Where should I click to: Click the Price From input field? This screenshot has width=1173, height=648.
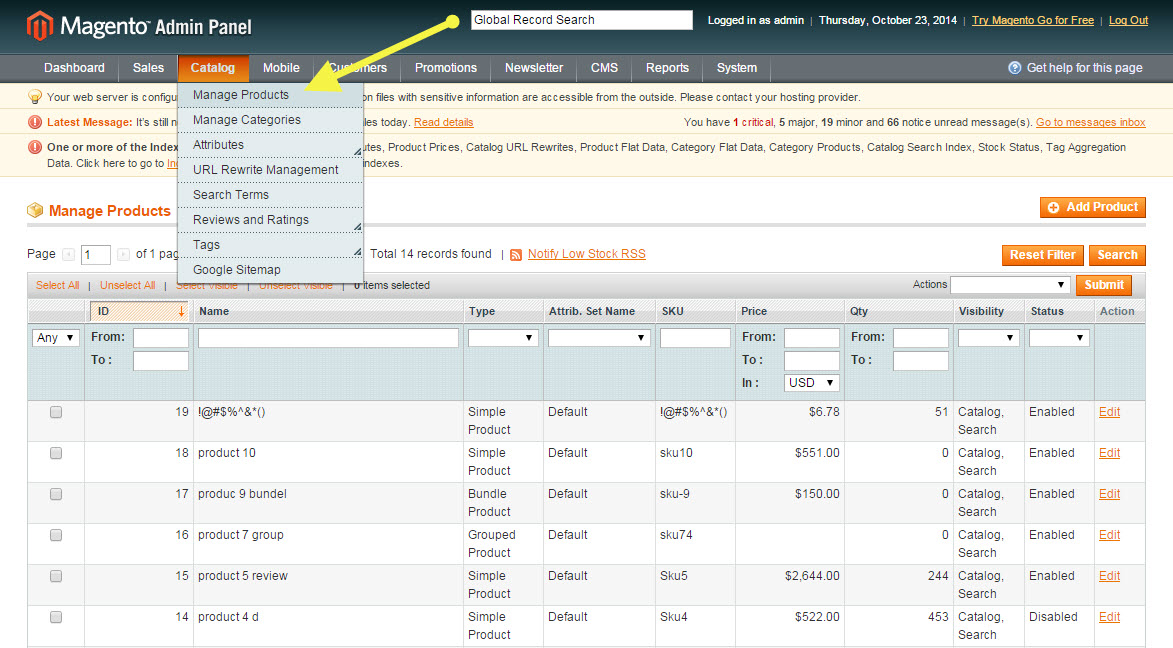tap(812, 337)
